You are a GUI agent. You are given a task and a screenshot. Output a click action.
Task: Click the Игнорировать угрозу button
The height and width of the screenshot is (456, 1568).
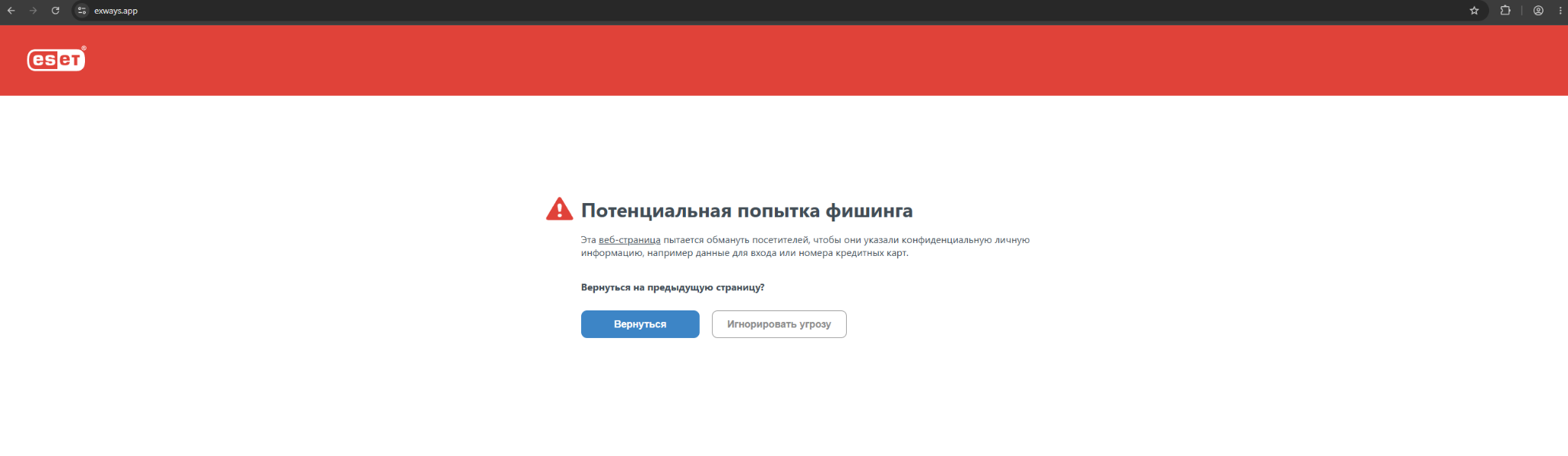pos(779,324)
